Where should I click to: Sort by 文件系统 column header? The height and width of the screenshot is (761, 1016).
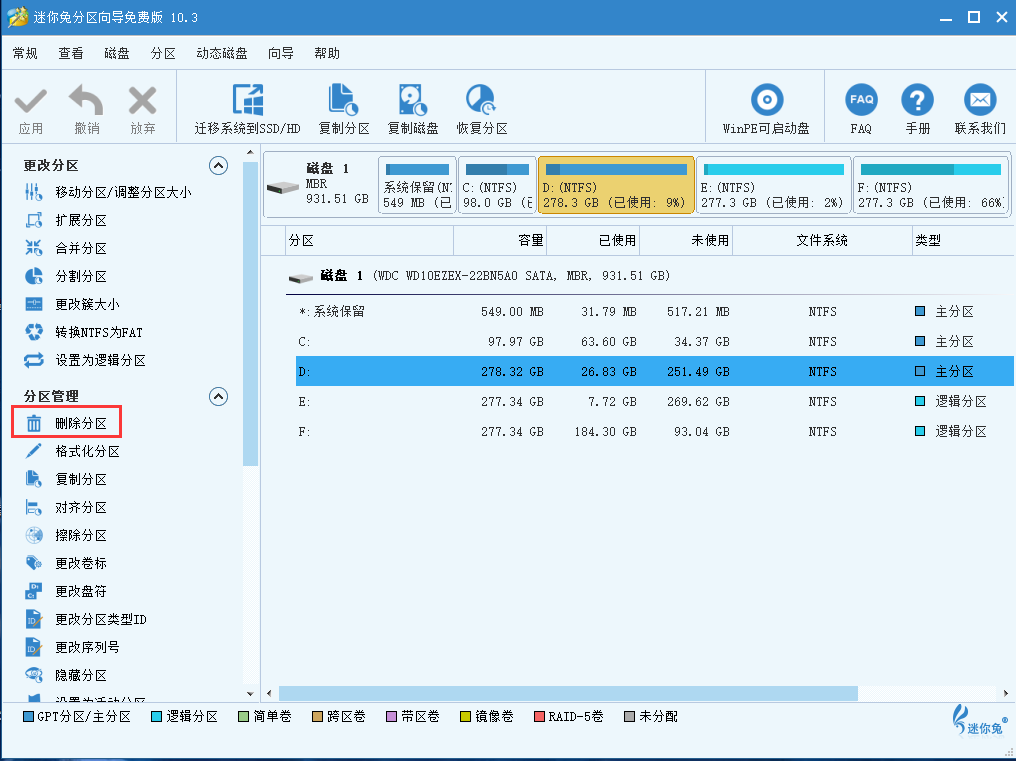822,240
